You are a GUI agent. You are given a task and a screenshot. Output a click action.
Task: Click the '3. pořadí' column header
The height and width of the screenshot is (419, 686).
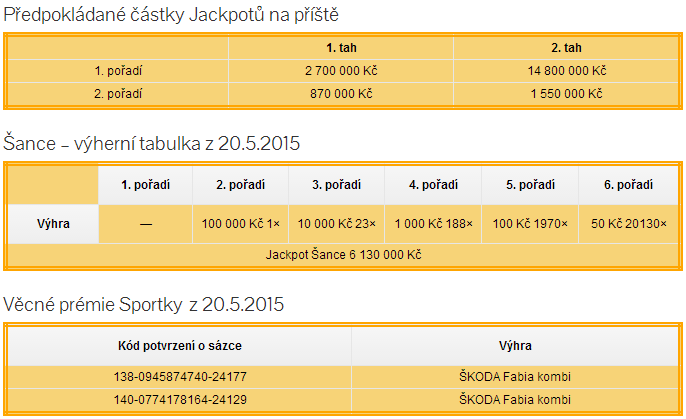coord(336,185)
